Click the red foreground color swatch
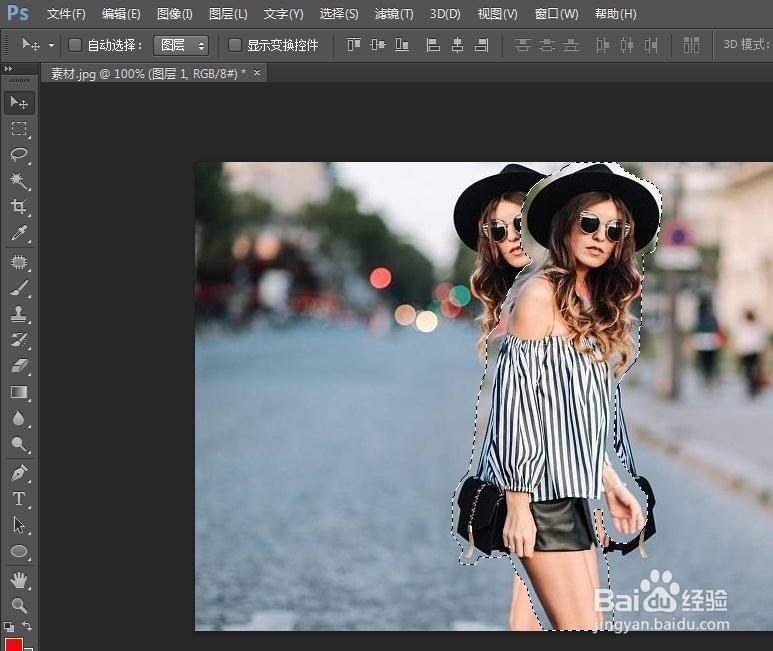This screenshot has width=773, height=651. coord(13,644)
